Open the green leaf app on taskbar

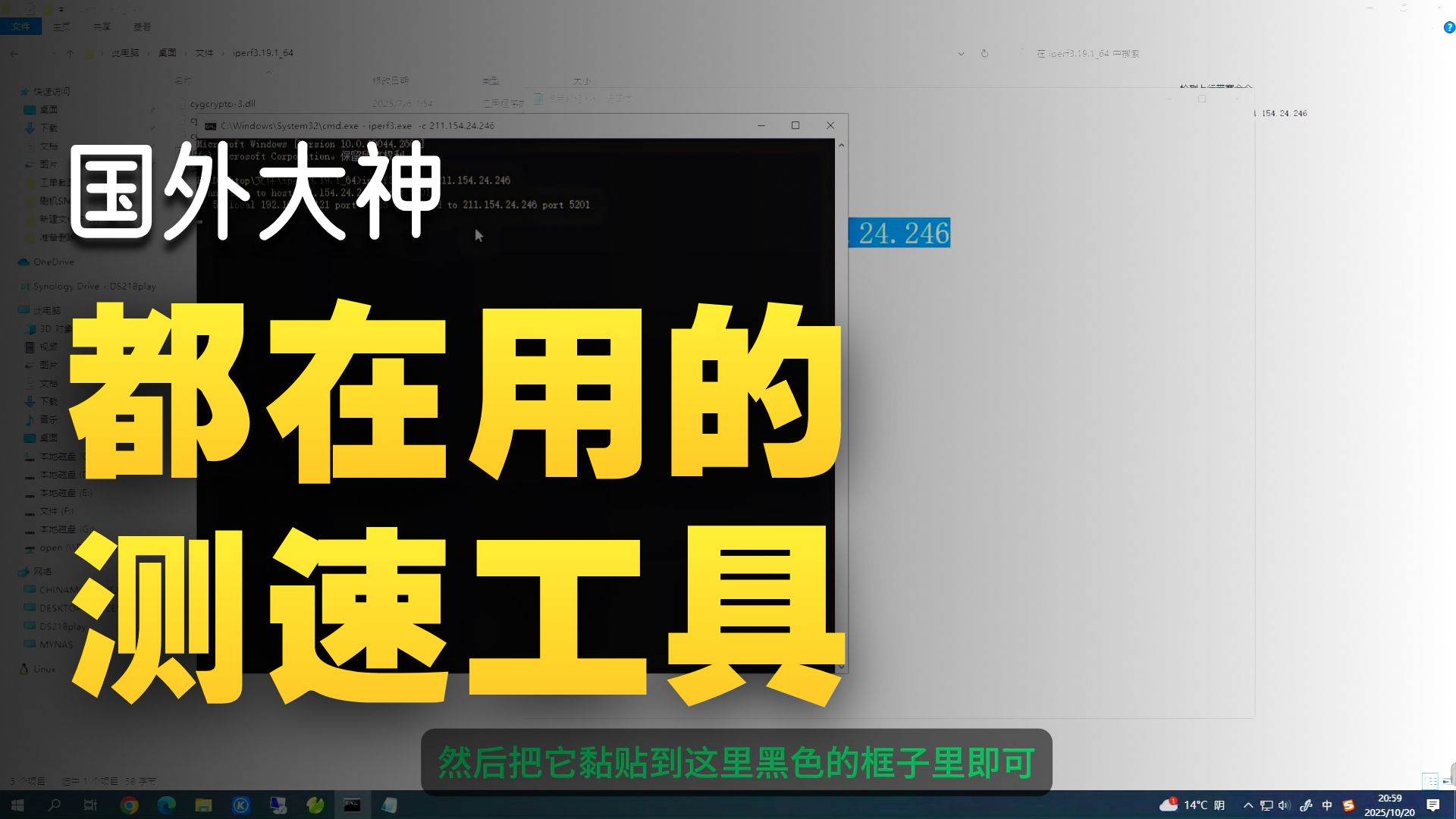315,805
